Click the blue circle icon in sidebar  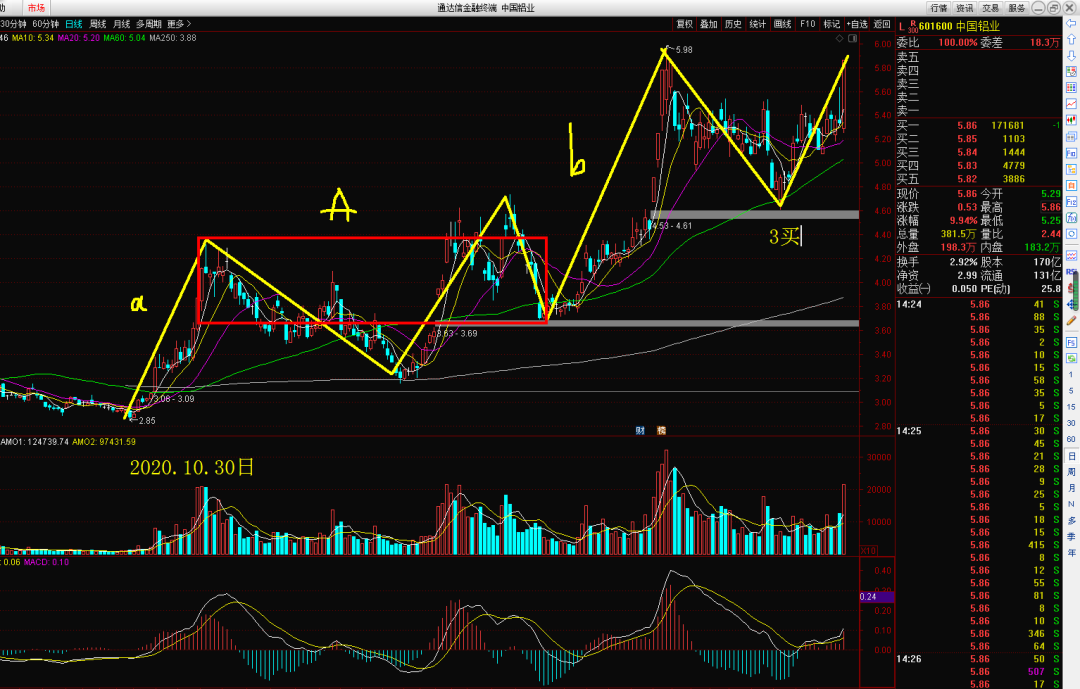(x=1071, y=234)
